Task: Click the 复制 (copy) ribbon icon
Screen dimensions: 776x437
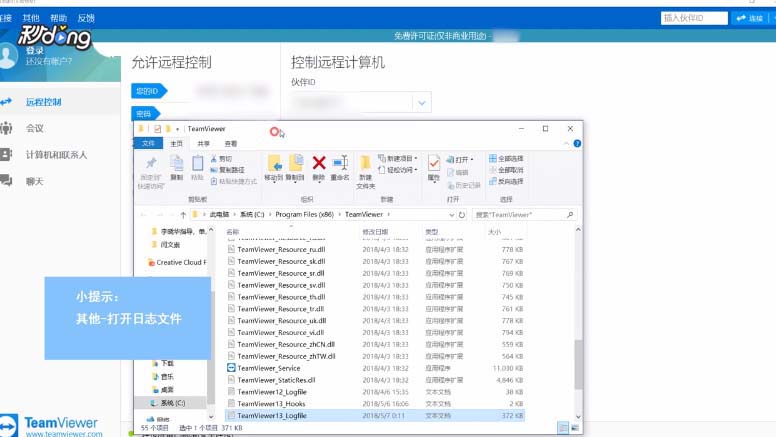Action: pyautogui.click(x=177, y=163)
